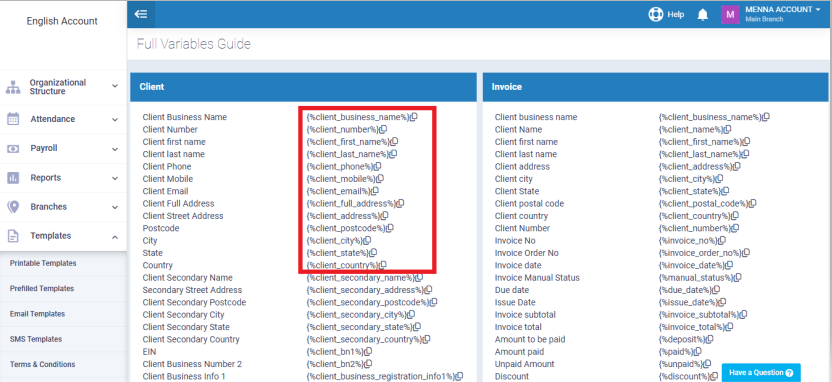Expand the Payroll menu chevron

tap(115, 150)
